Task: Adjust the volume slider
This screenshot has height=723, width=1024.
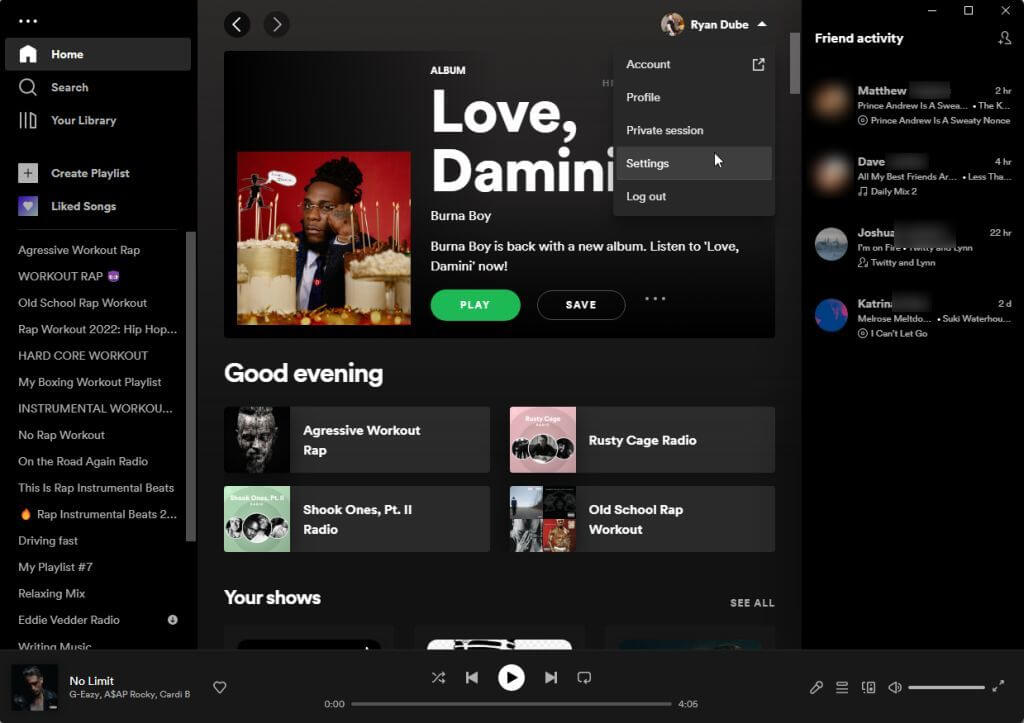Action: (946, 687)
